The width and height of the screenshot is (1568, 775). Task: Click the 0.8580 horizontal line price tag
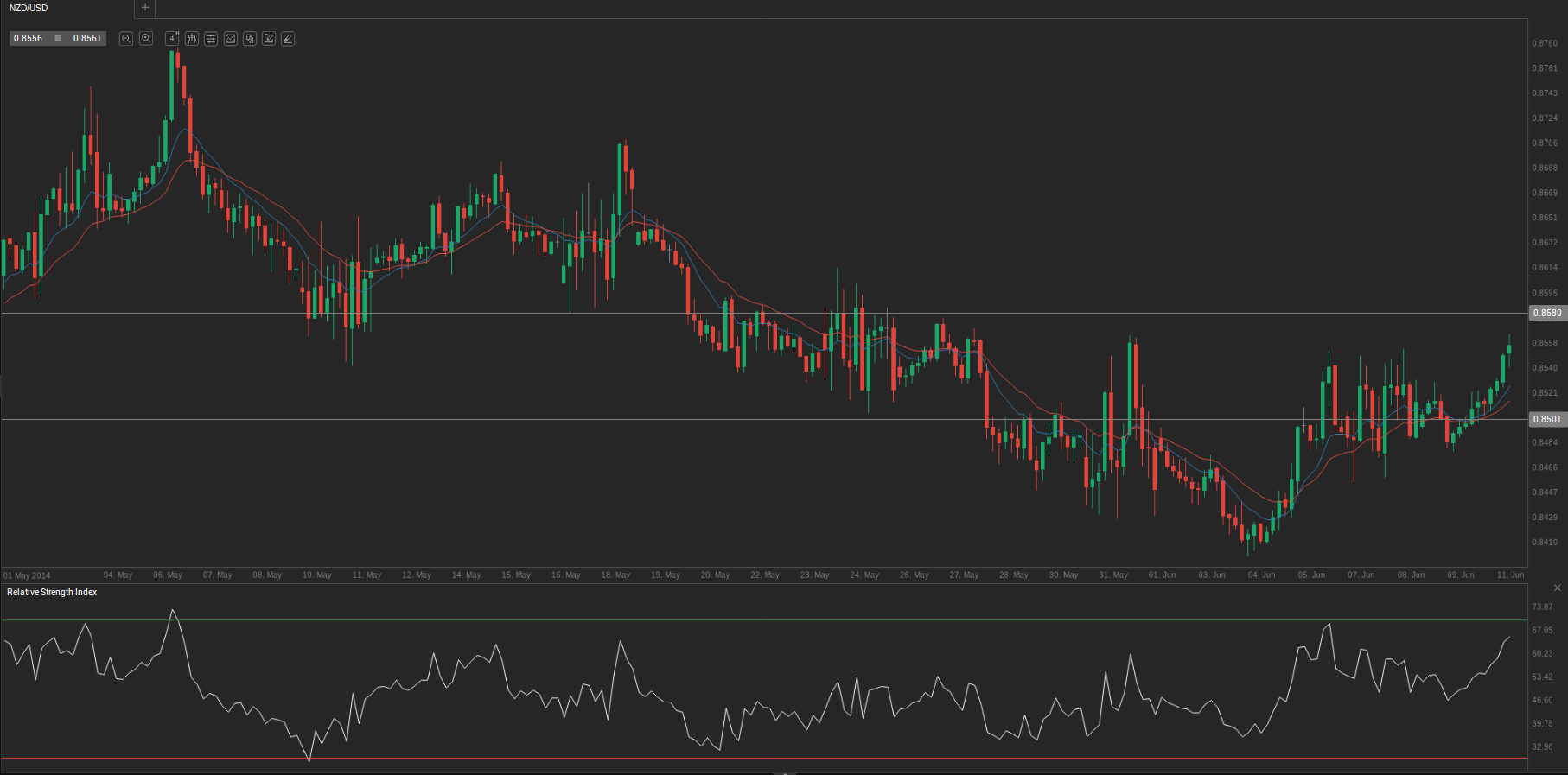click(x=1547, y=313)
